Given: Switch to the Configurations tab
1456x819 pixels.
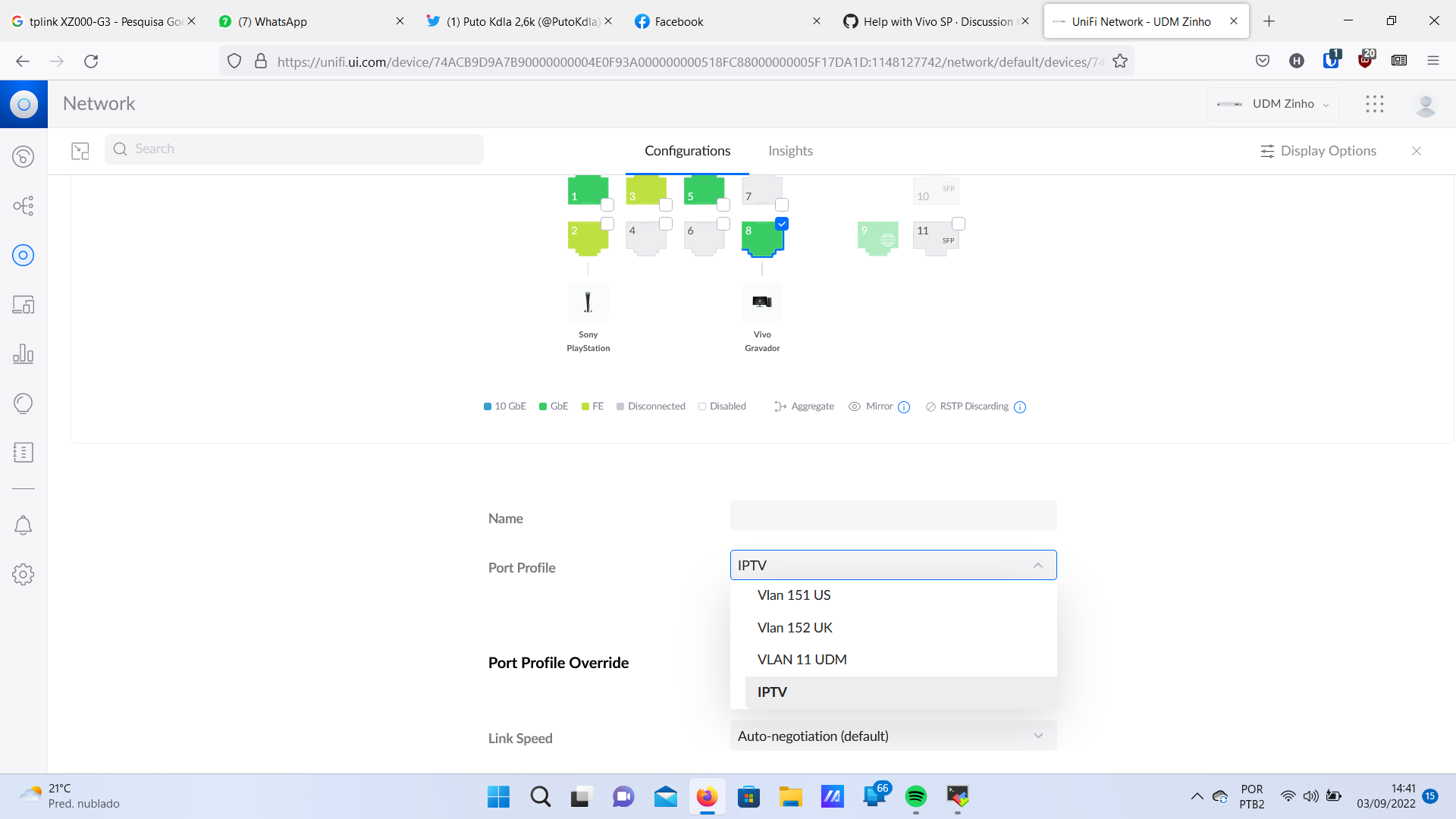Looking at the screenshot, I should pos(687,151).
